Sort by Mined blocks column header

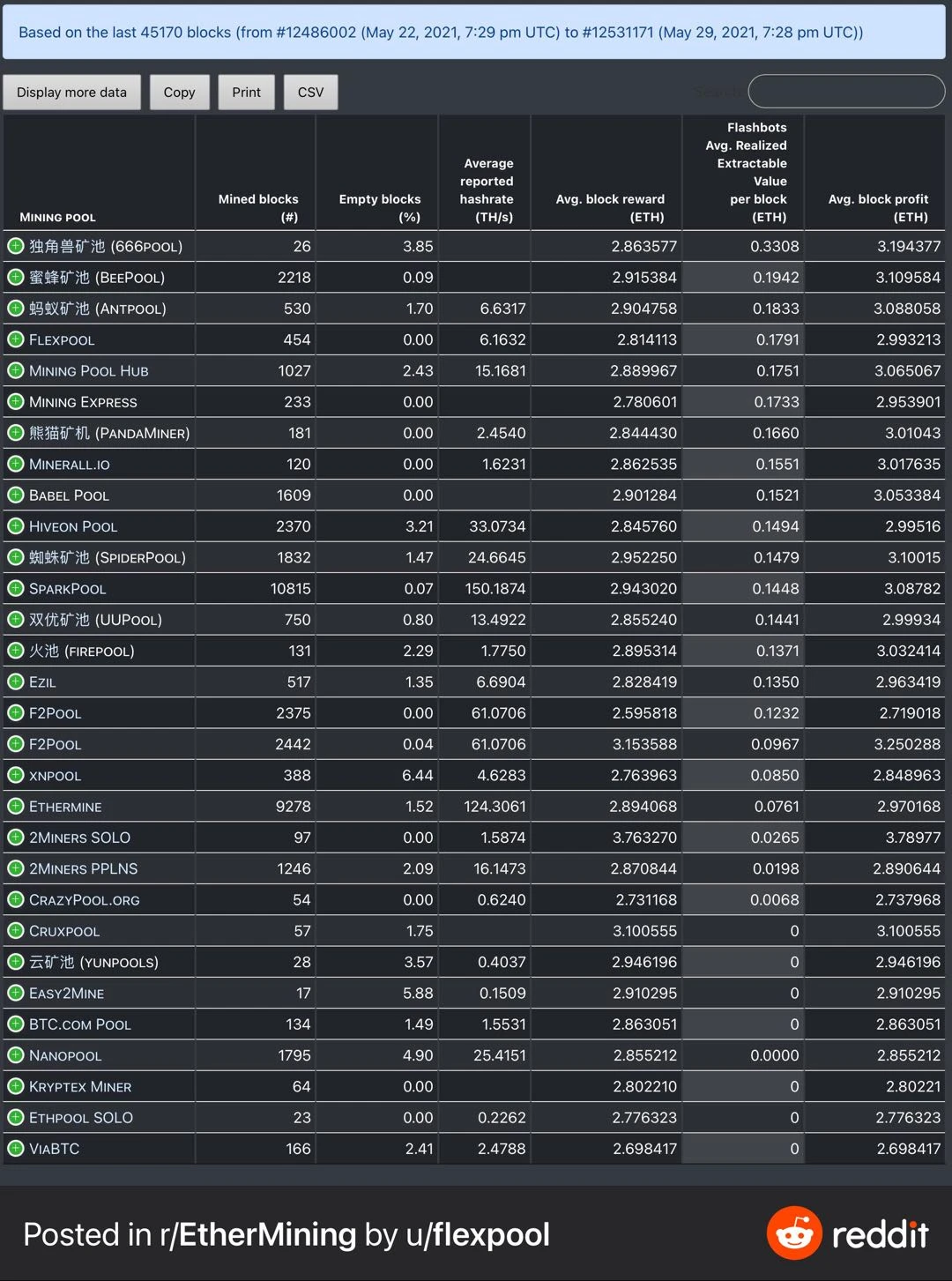[256, 173]
